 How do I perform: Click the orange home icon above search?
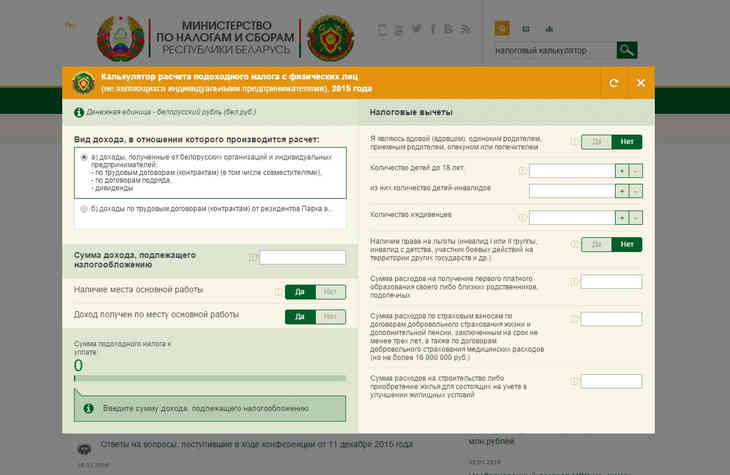coord(502,29)
